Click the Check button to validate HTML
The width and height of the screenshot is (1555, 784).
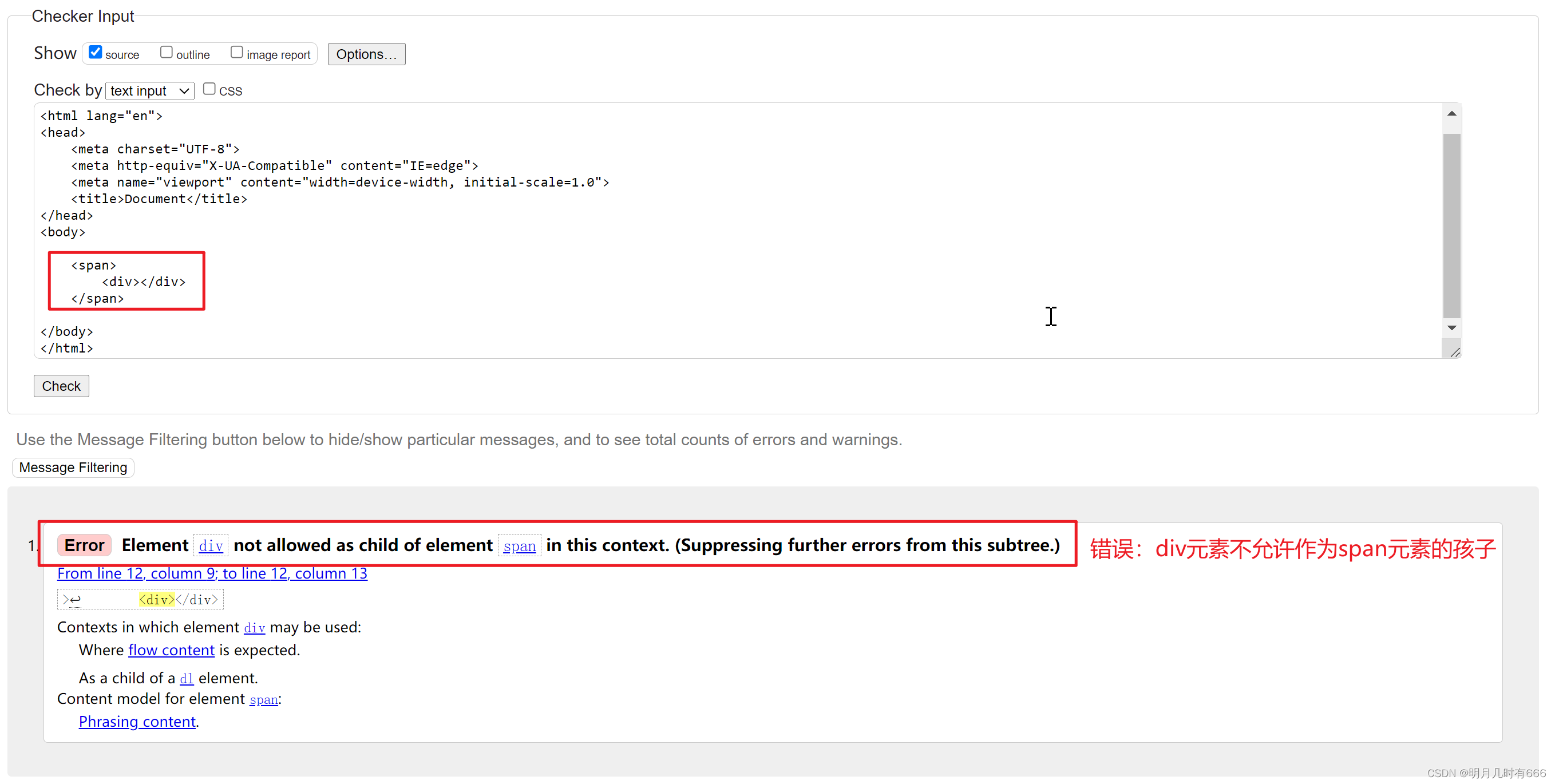pos(61,386)
